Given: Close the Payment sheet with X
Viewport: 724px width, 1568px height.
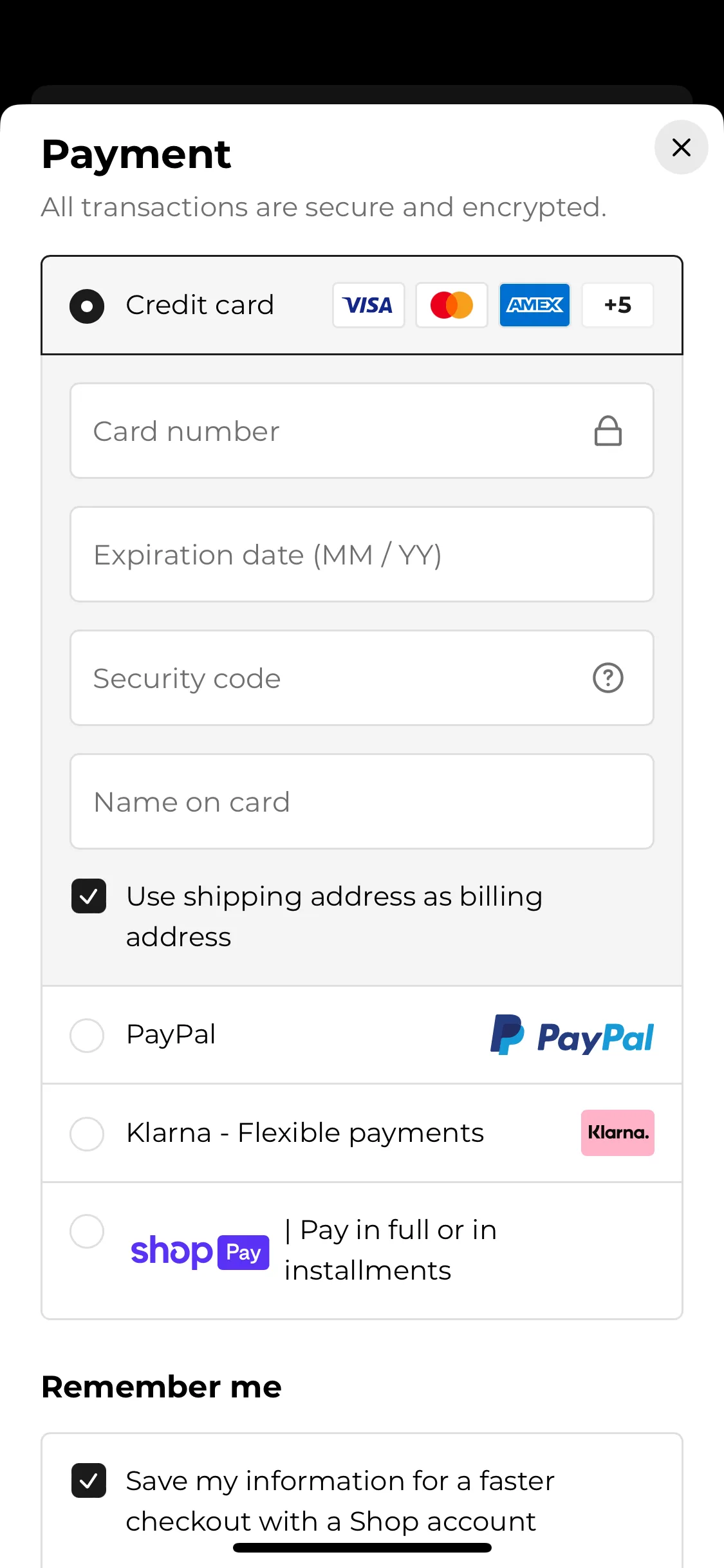Looking at the screenshot, I should [681, 147].
